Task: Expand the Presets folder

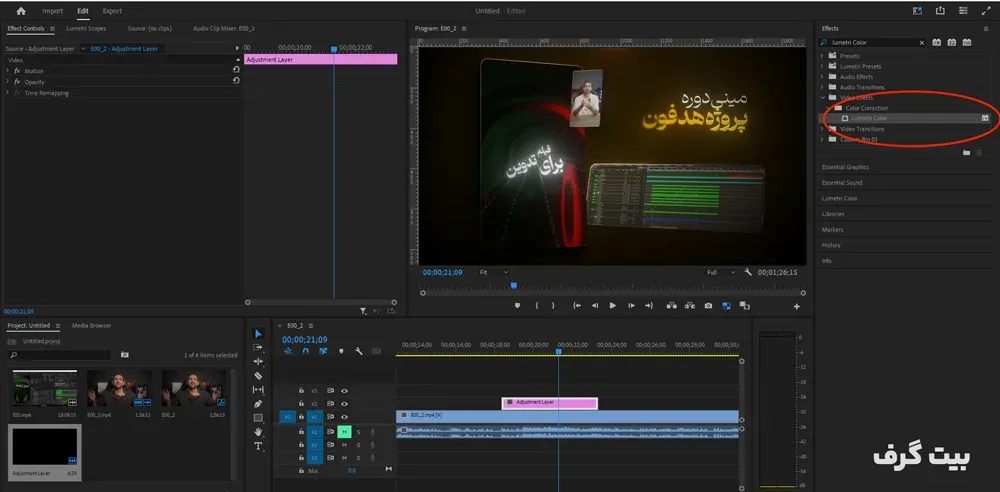Action: (823, 56)
